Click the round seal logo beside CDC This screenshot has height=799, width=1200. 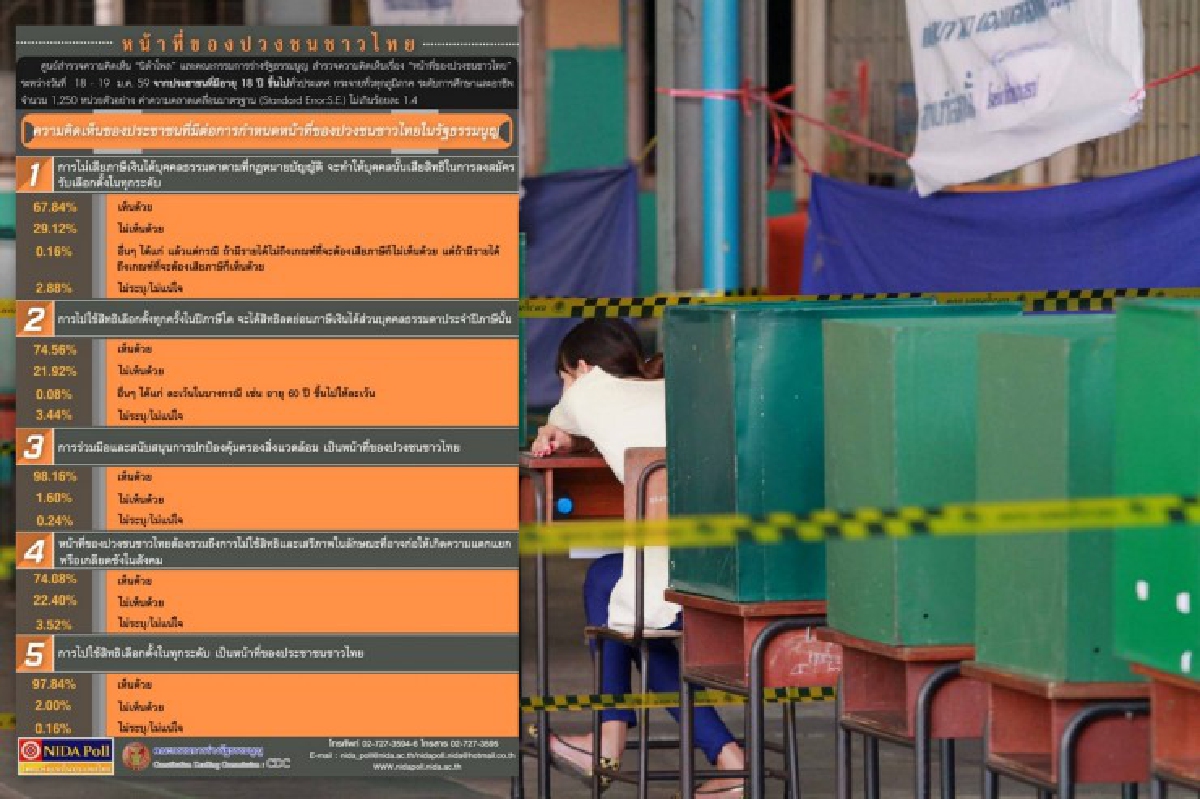(136, 756)
